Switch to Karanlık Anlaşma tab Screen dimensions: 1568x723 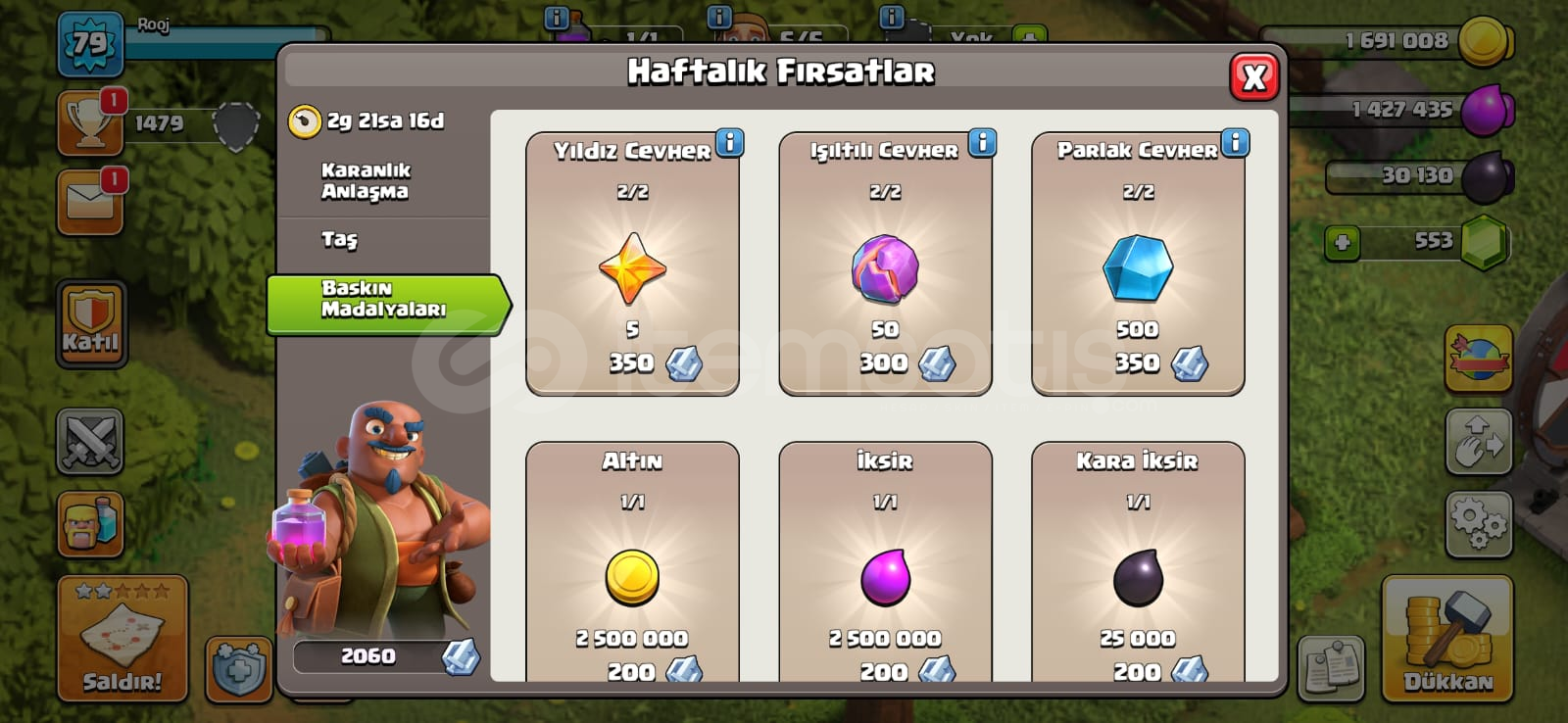(367, 181)
